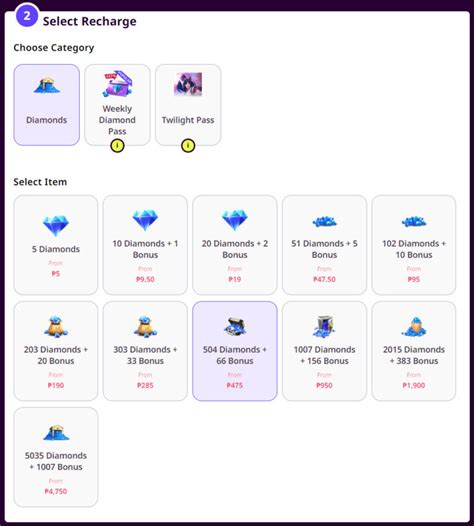Choose the 2015 Diamonds + 383 Bonus item
The width and height of the screenshot is (474, 526).
[414, 351]
